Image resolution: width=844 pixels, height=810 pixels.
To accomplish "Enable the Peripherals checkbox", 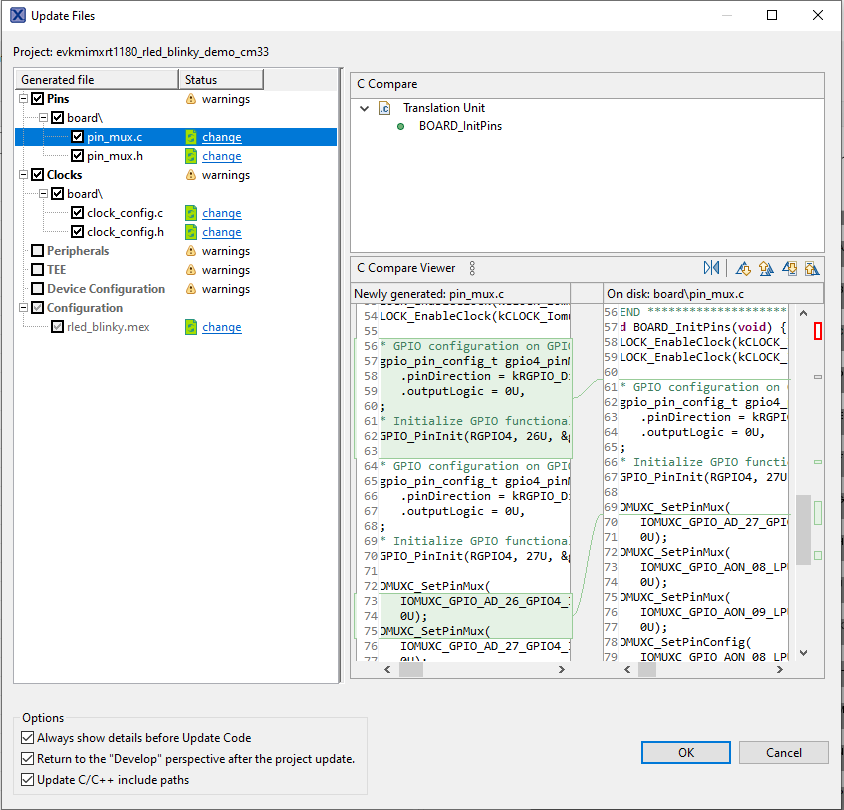I will pos(38,251).
